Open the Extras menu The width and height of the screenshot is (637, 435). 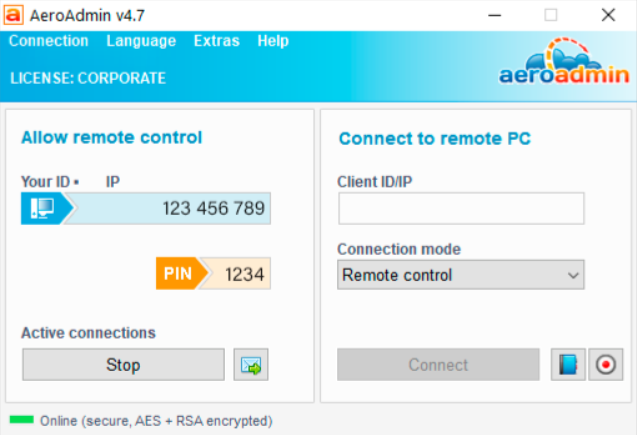216,41
